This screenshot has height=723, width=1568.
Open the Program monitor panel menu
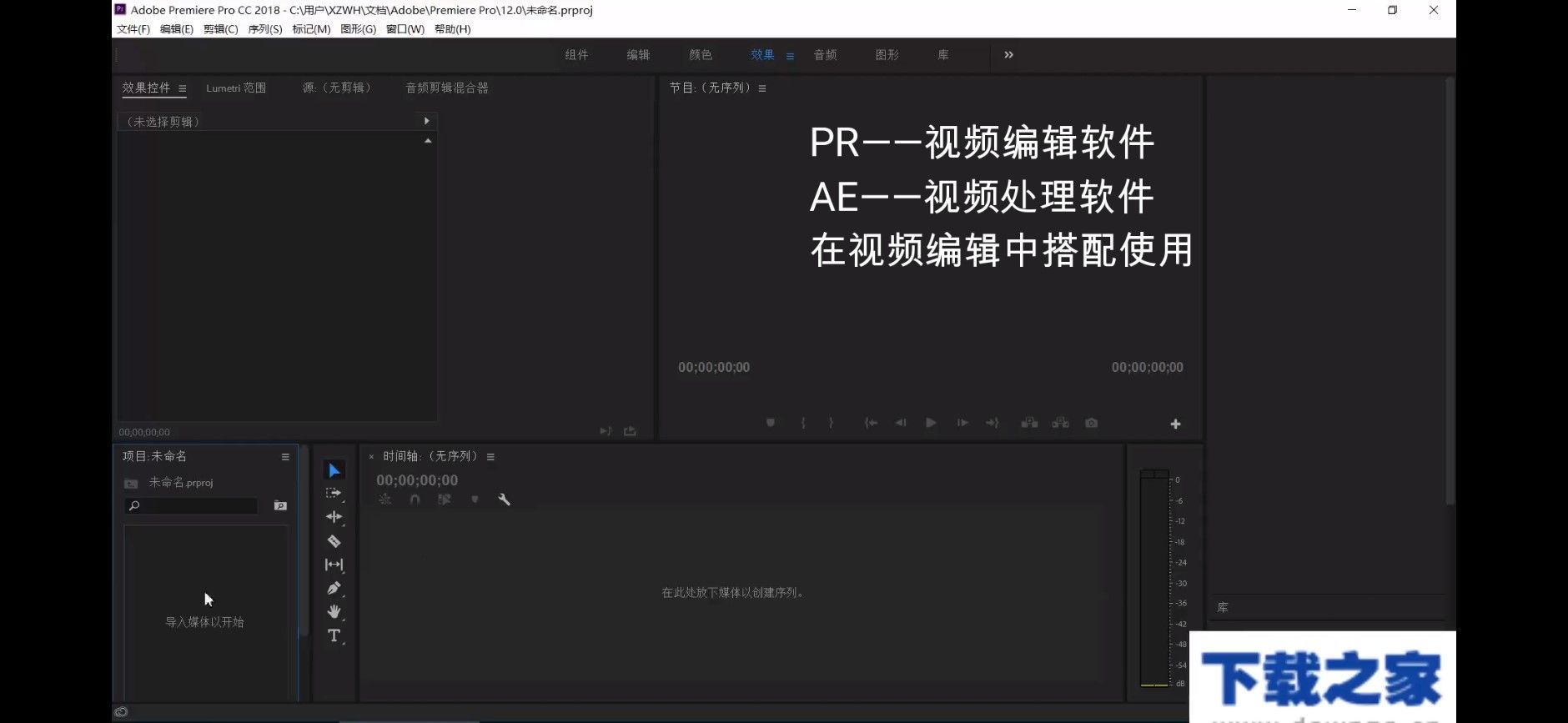pos(762,88)
